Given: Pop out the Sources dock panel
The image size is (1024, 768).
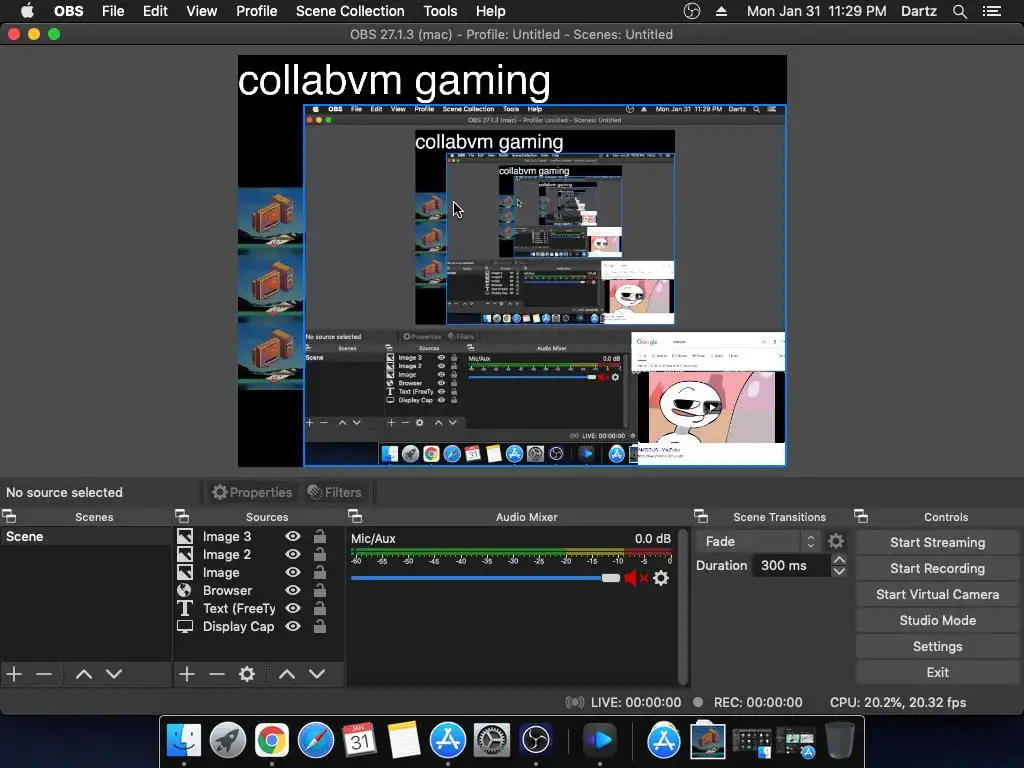Looking at the screenshot, I should pyautogui.click(x=182, y=517).
